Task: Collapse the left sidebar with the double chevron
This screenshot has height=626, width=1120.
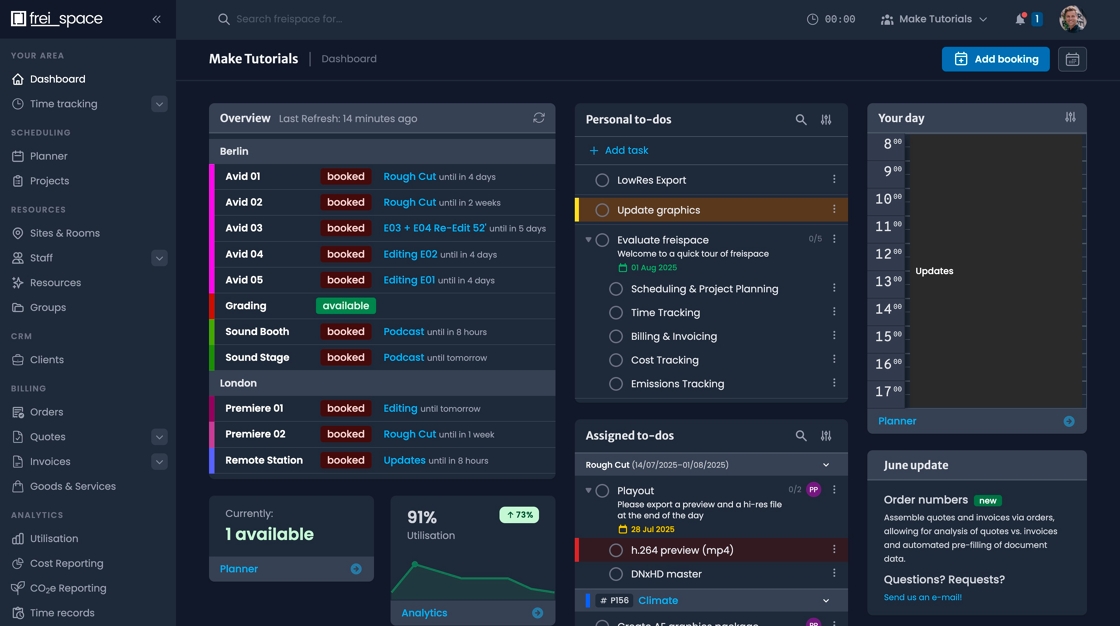Action: 156,18
